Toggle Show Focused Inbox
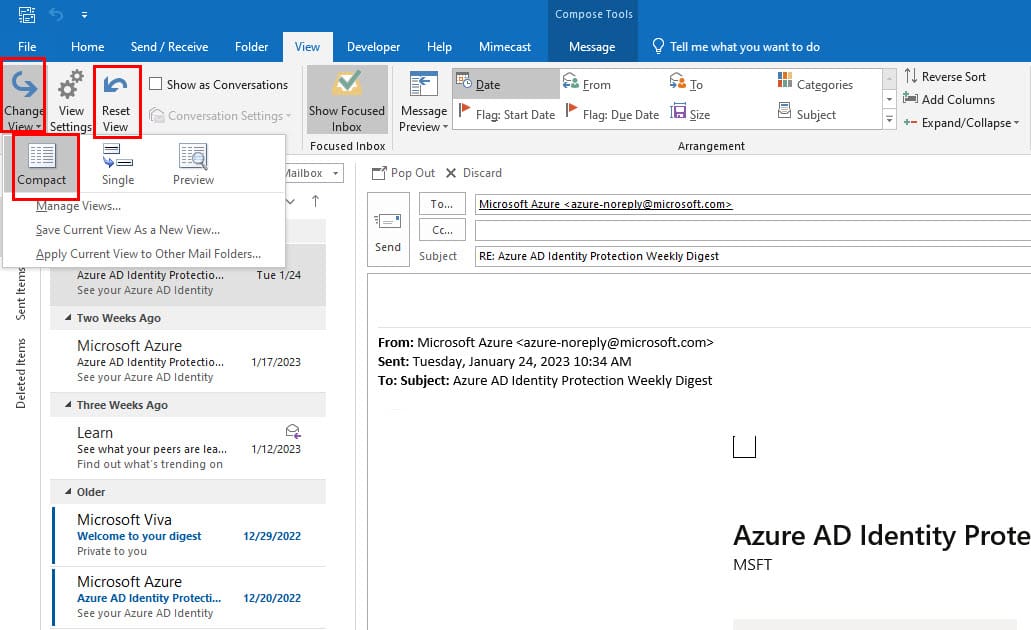1031x630 pixels. click(347, 99)
